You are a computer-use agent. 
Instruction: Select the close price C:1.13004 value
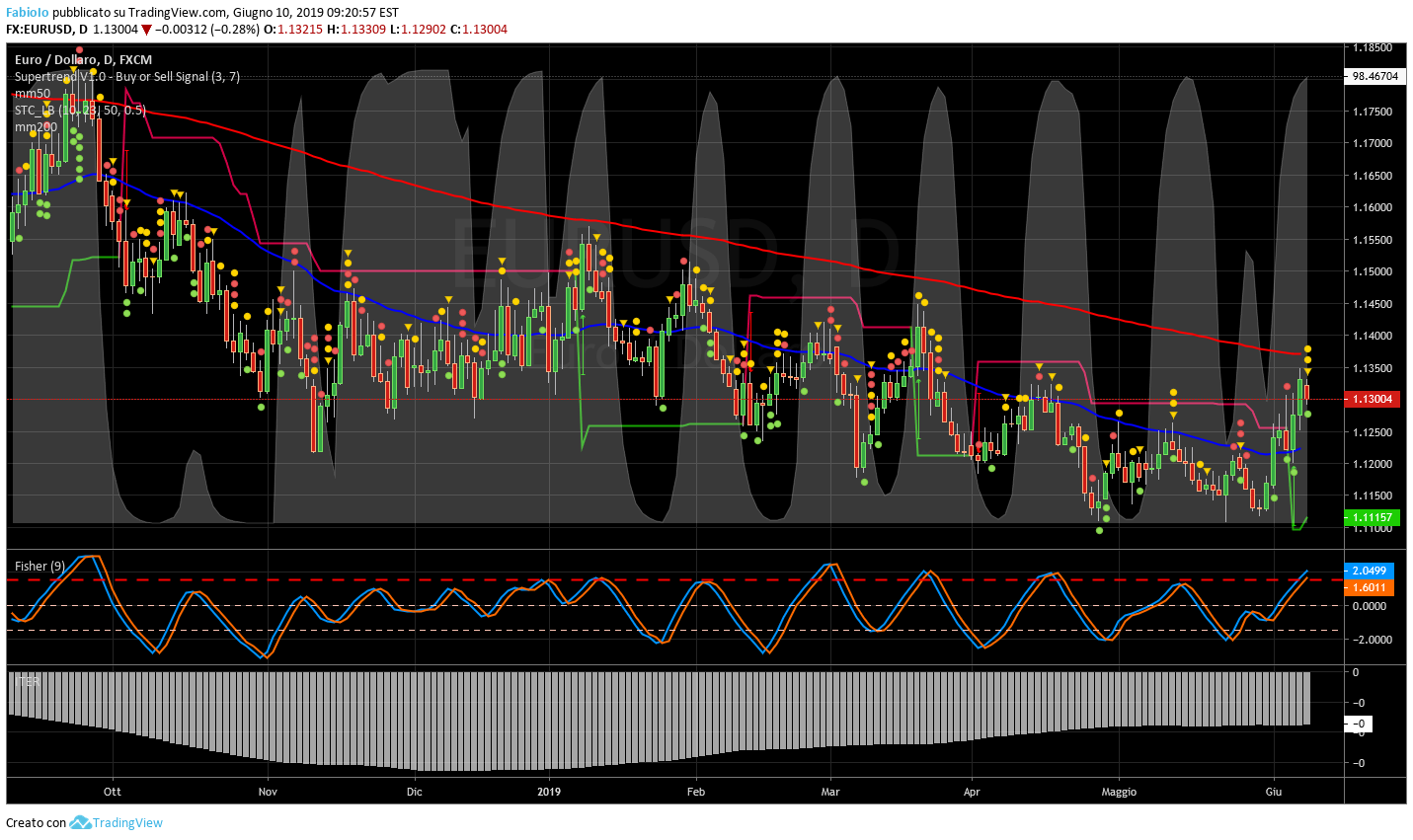(479, 30)
